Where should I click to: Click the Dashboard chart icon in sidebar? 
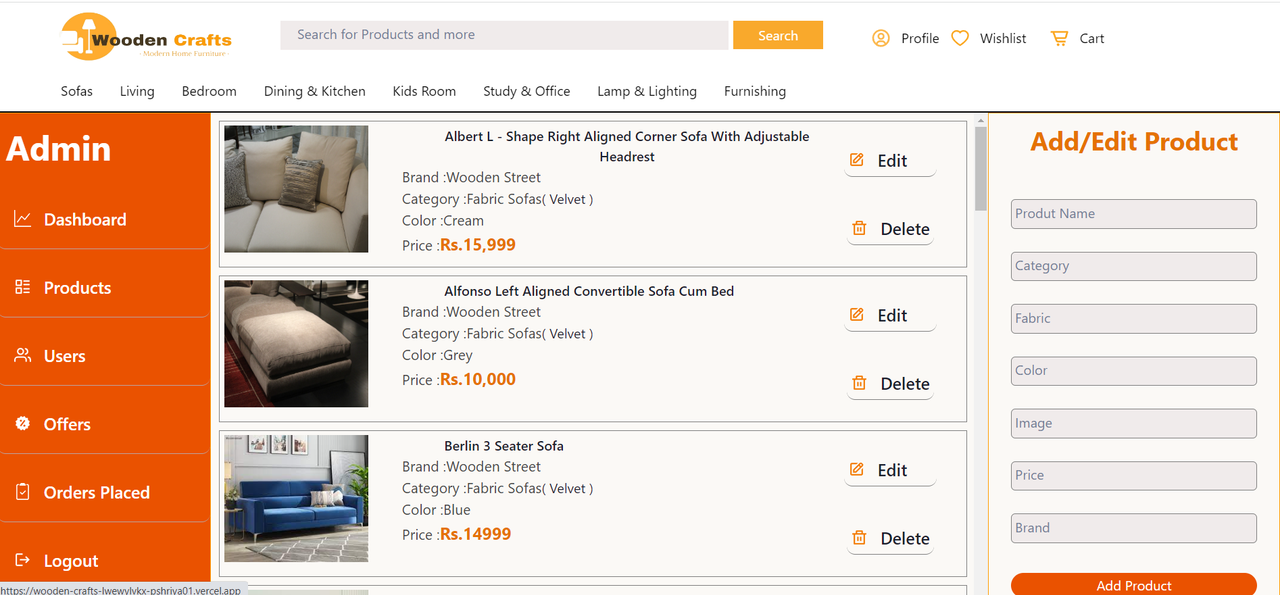click(23, 219)
